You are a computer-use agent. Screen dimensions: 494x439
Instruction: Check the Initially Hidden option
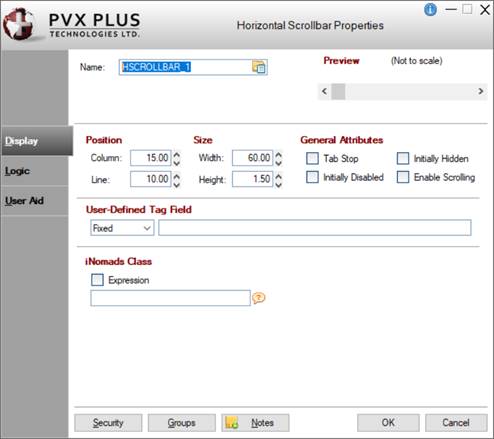(x=403, y=158)
